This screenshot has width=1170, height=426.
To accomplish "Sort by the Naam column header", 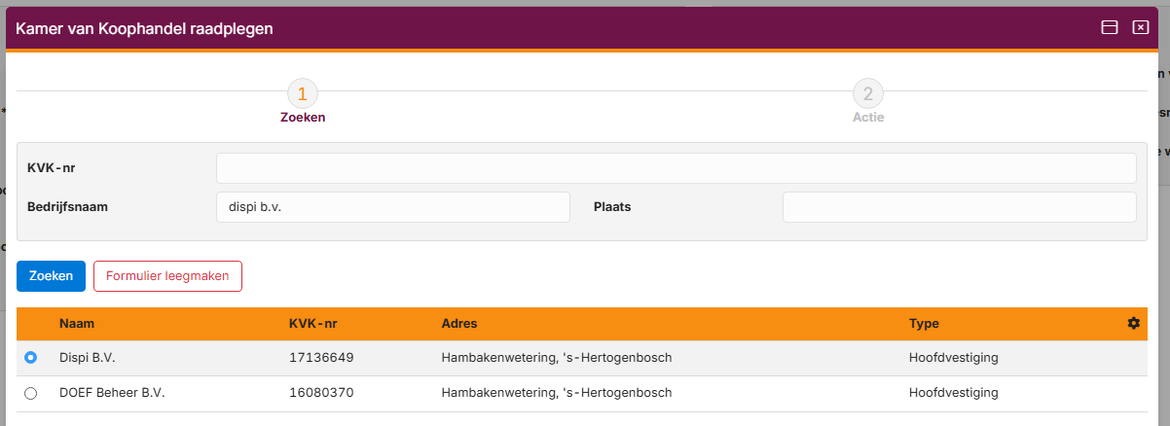I will 77,324.
